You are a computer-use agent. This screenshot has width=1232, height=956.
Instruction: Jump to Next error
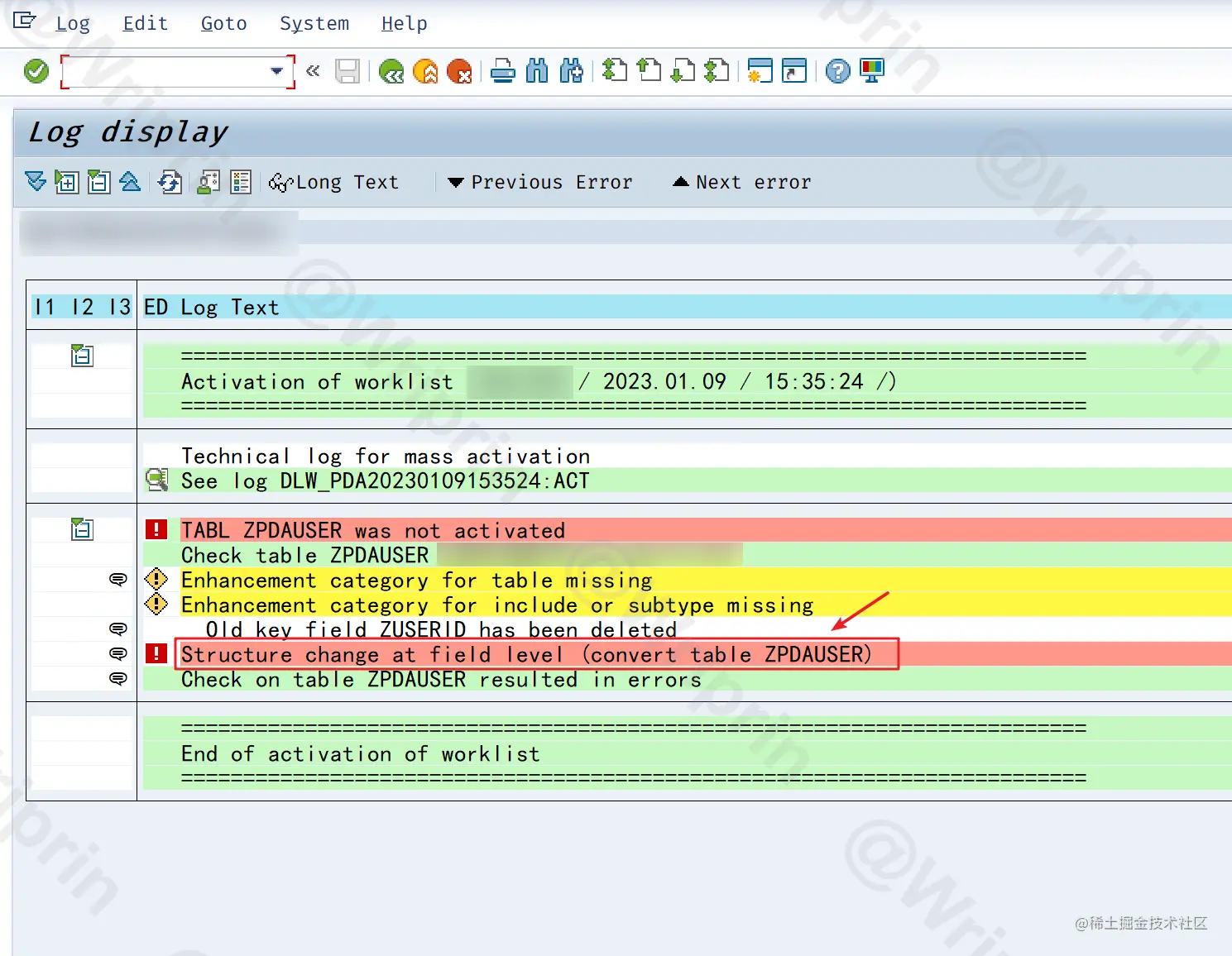[742, 182]
